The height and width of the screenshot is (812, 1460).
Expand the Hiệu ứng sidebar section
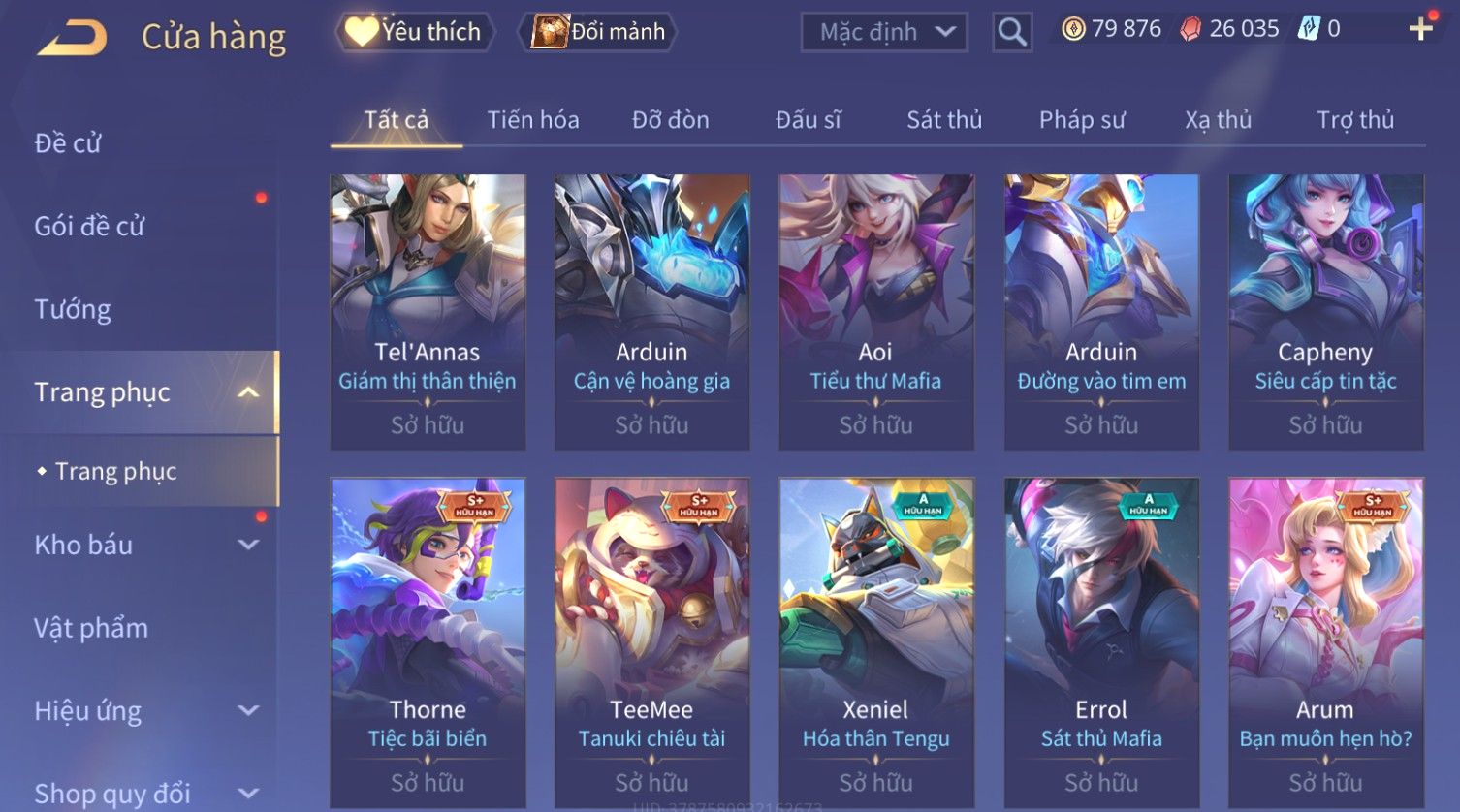(x=248, y=710)
